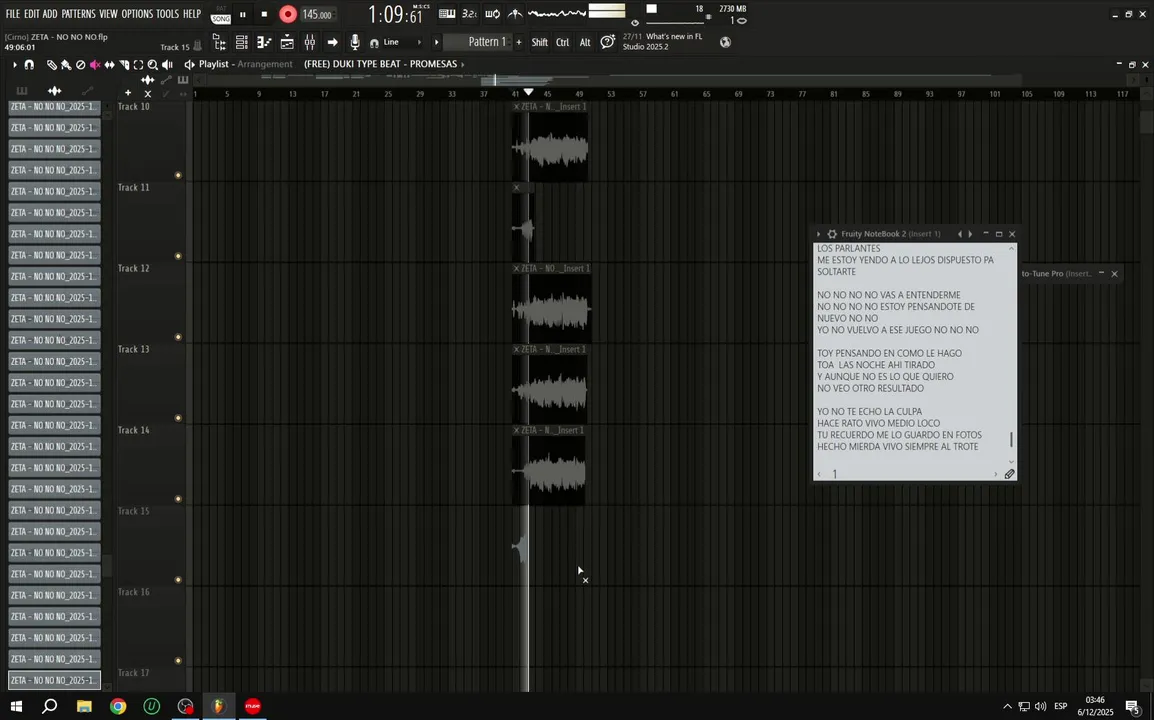Select the pencil Draw tool in the playlist
The image size is (1154, 720).
click(x=52, y=65)
